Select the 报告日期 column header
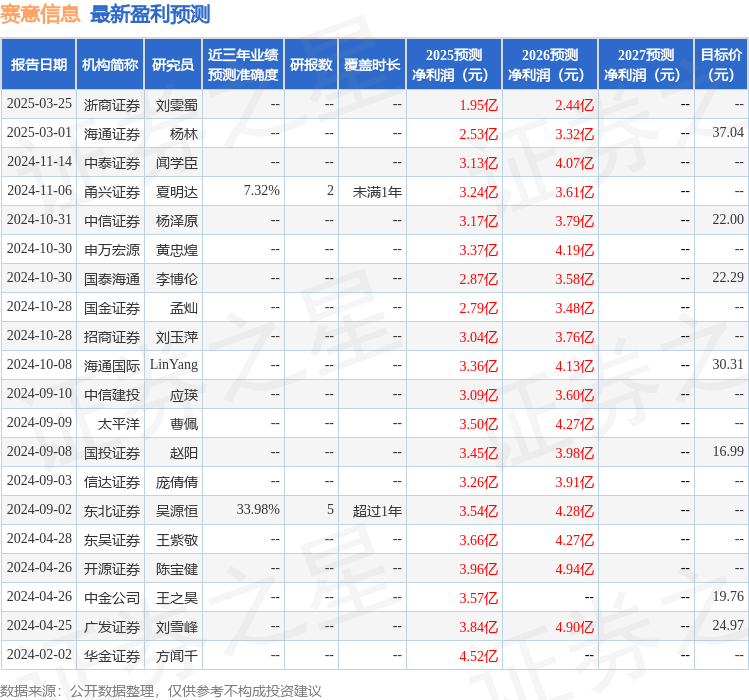The image size is (749, 700). point(39,65)
